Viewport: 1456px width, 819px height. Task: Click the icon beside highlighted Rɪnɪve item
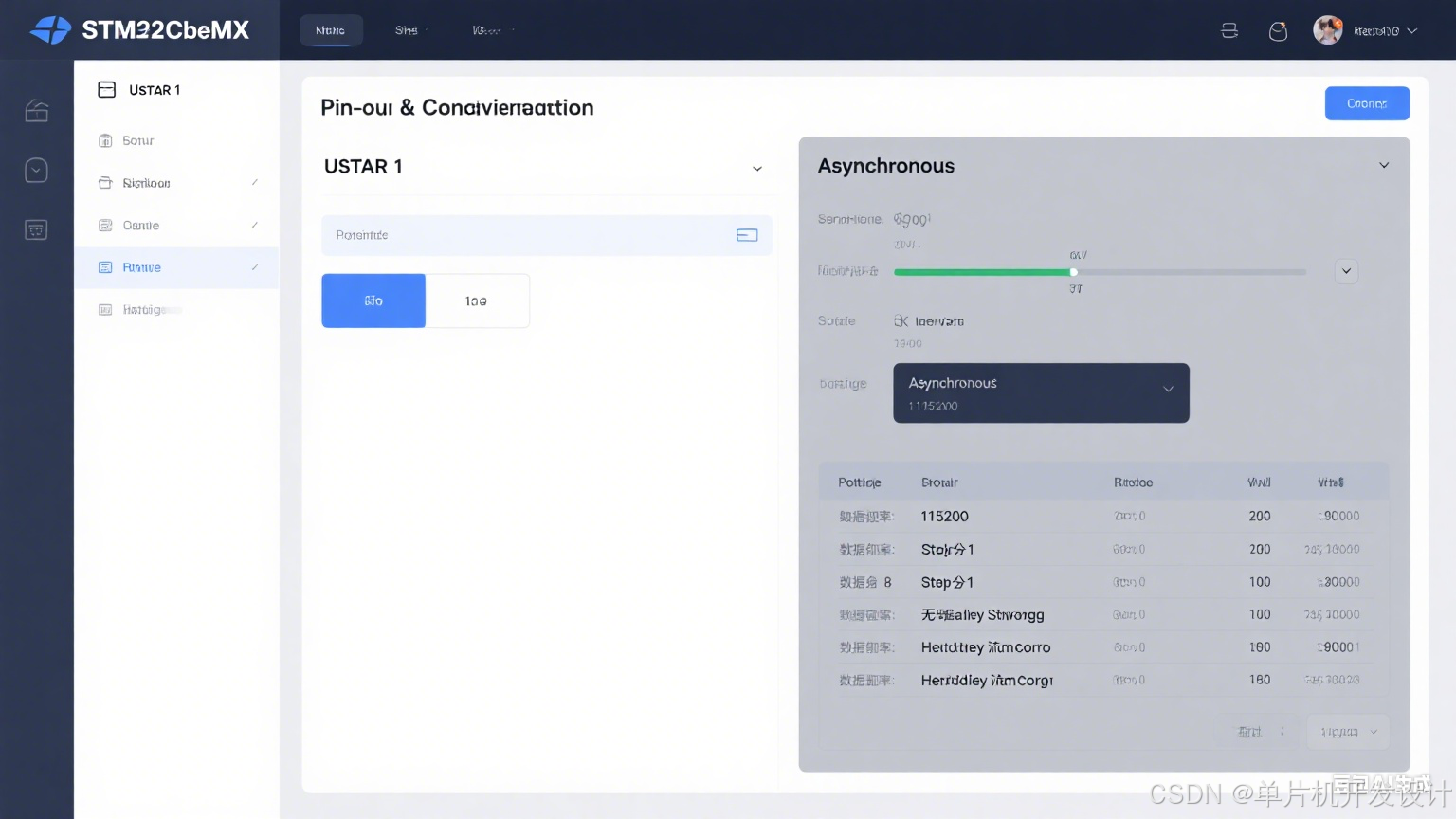tap(105, 267)
